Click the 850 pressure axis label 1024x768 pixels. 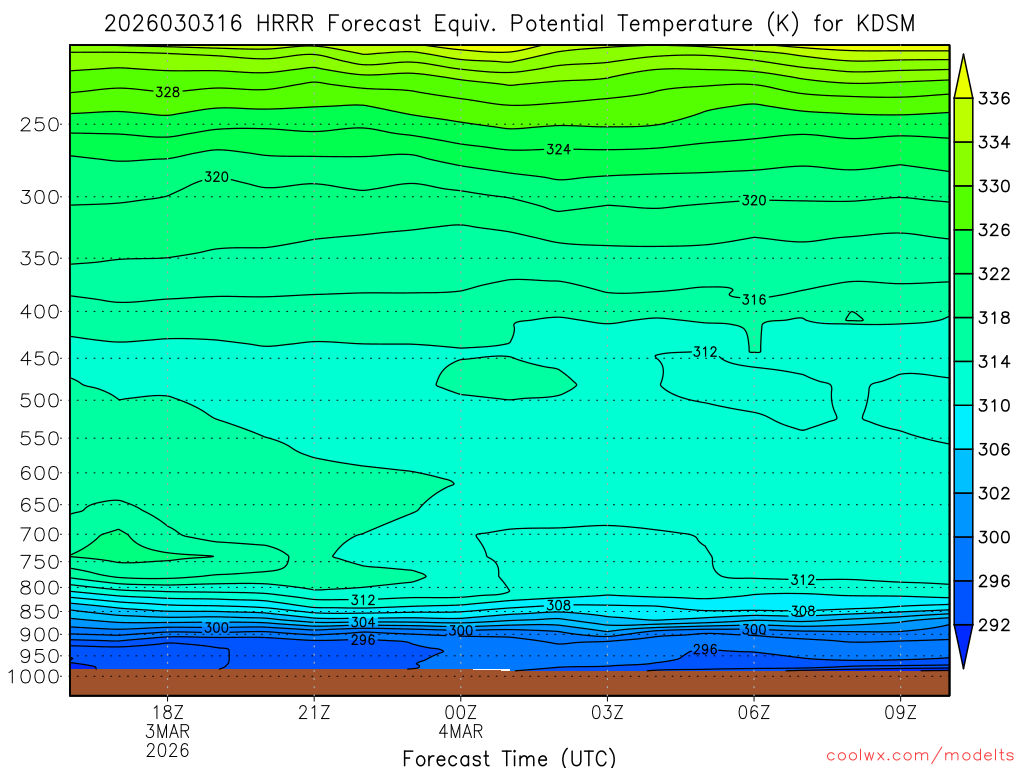point(40,611)
